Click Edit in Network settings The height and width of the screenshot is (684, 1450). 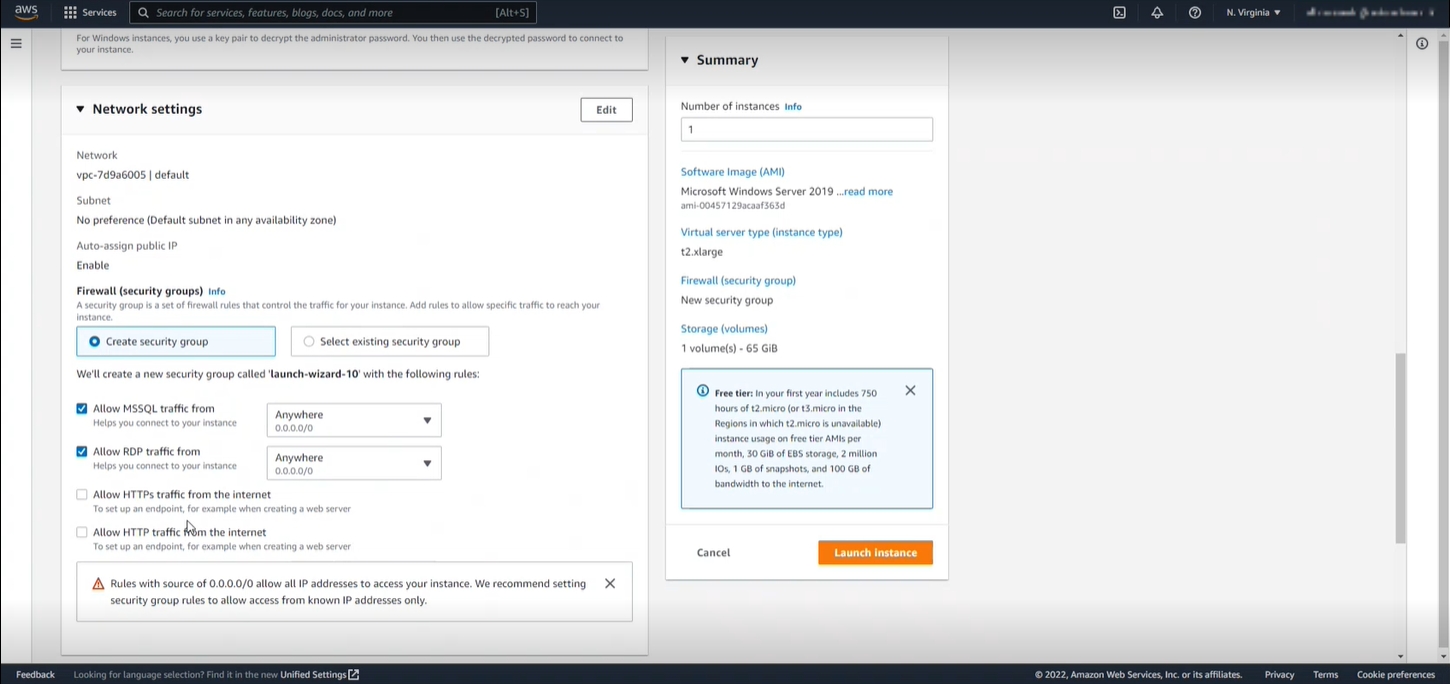click(606, 110)
